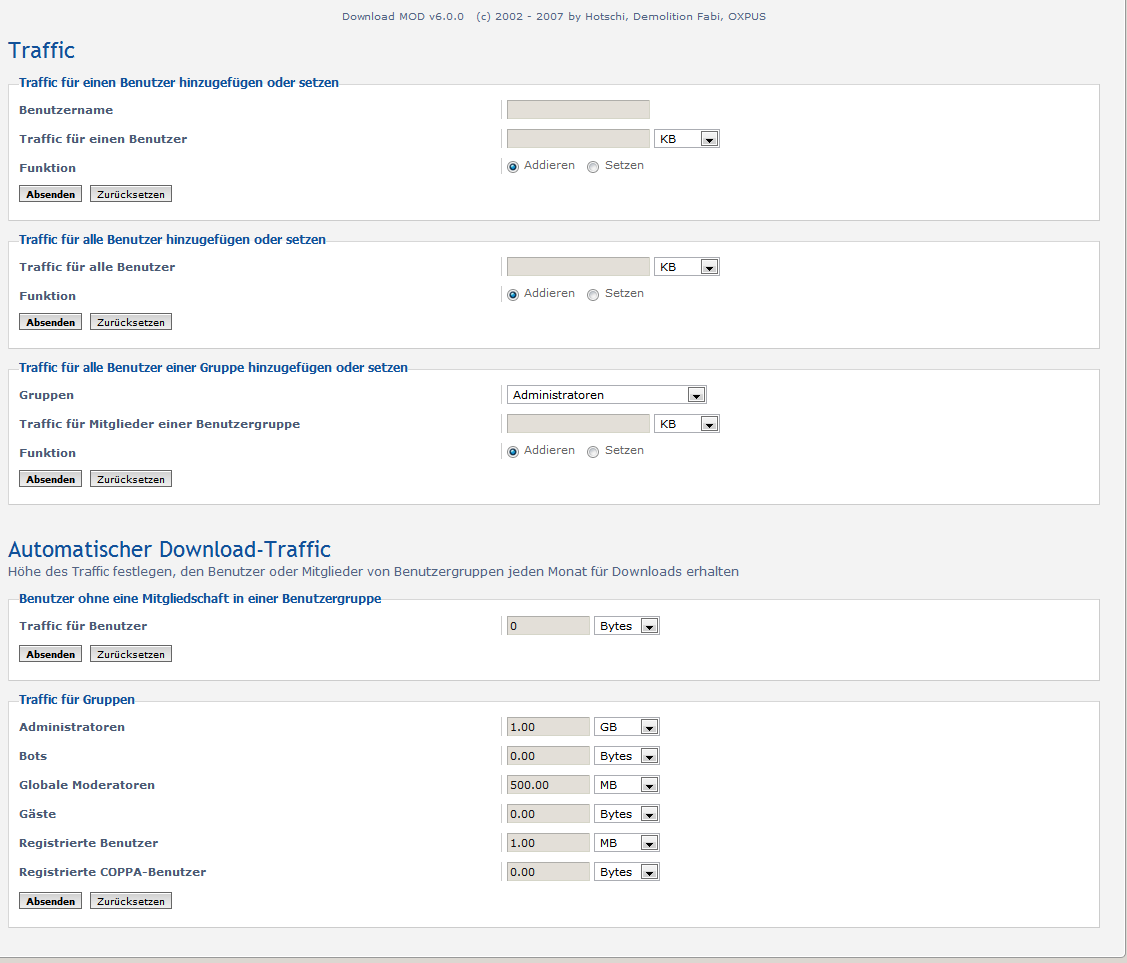Screen dimensions: 1127x963
Task: Select Addieren radio for all-users traffic
Action: pyautogui.click(x=513, y=295)
